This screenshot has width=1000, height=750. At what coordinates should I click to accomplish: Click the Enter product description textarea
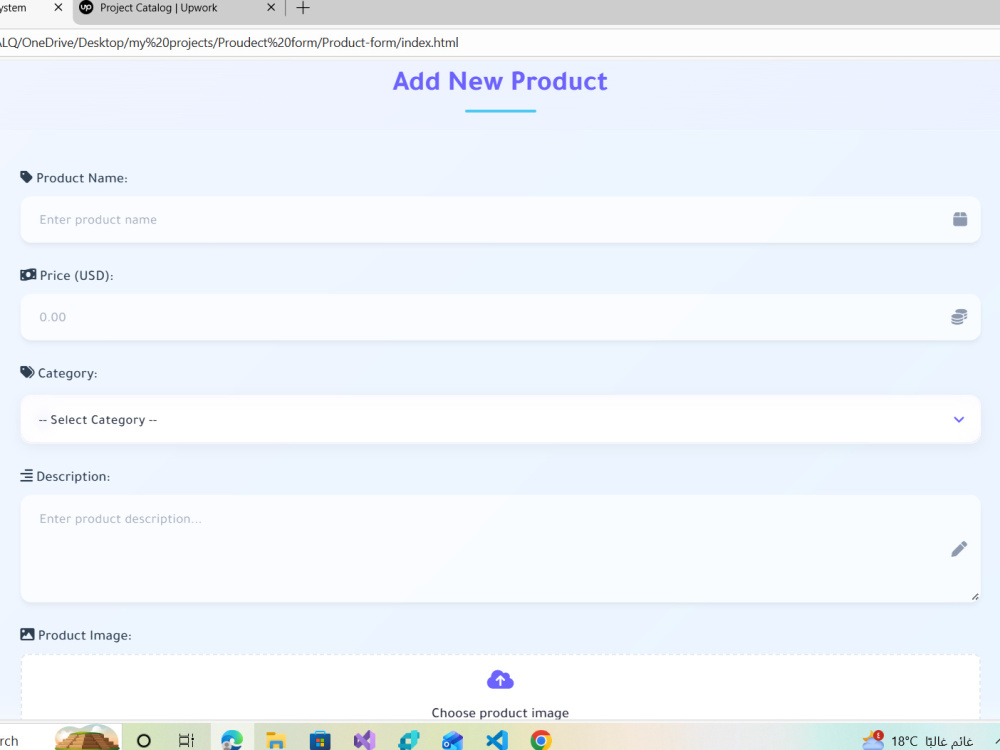[x=500, y=548]
